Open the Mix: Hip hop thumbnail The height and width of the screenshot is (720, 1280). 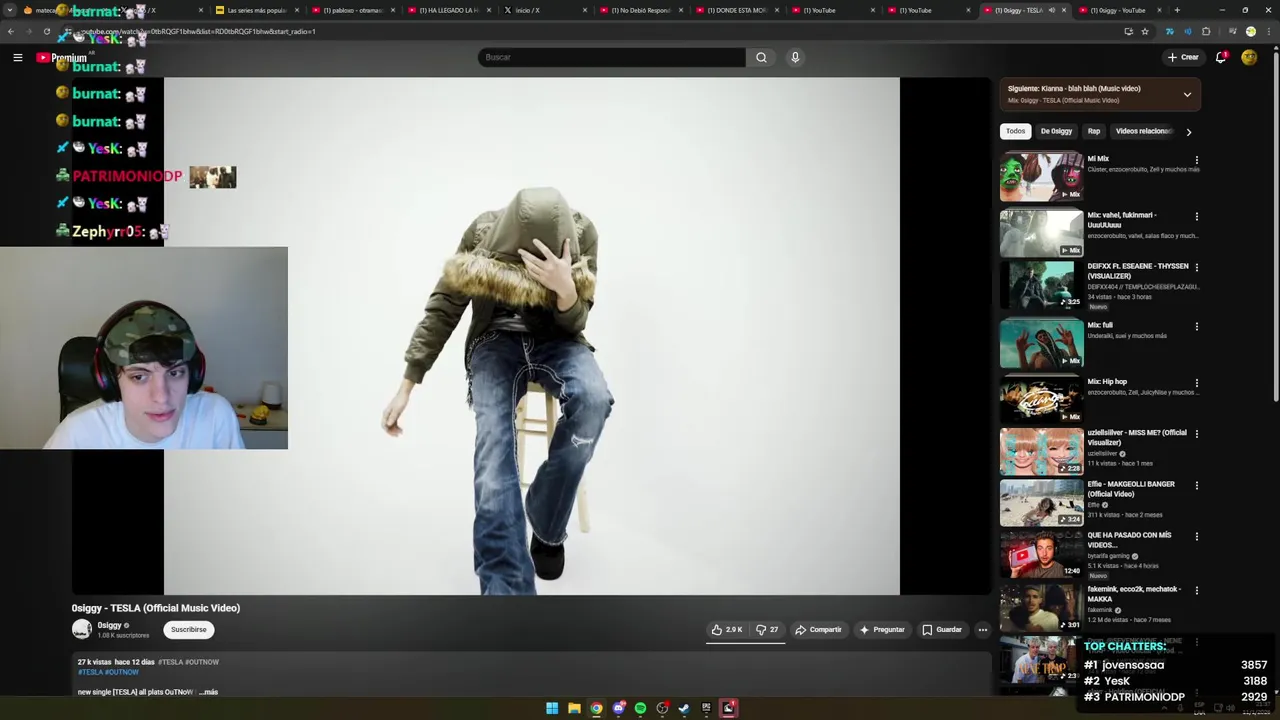click(x=1041, y=400)
